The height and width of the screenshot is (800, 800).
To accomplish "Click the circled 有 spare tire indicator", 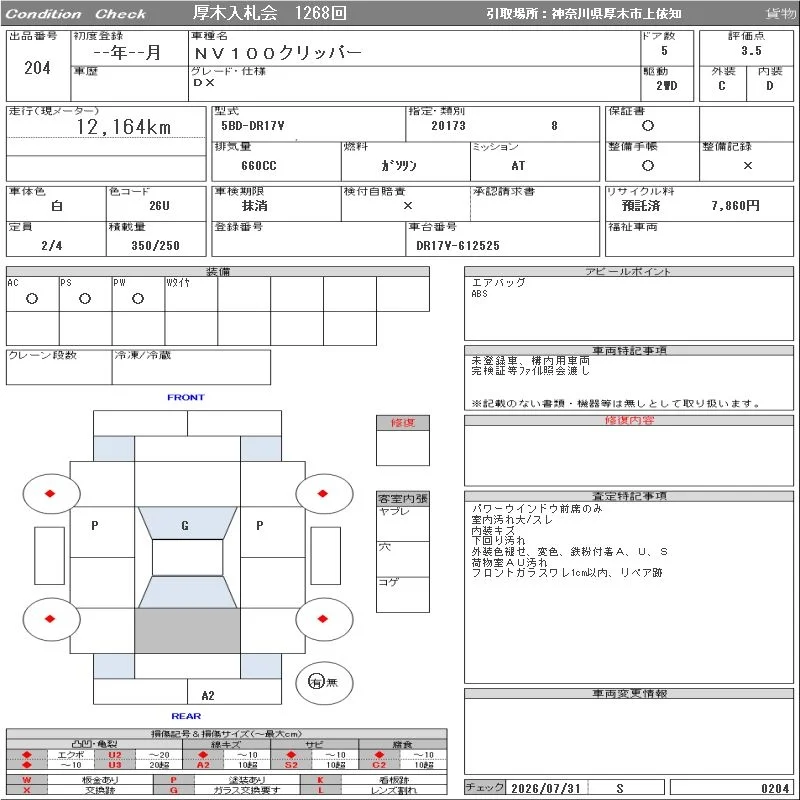I will pos(316,682).
